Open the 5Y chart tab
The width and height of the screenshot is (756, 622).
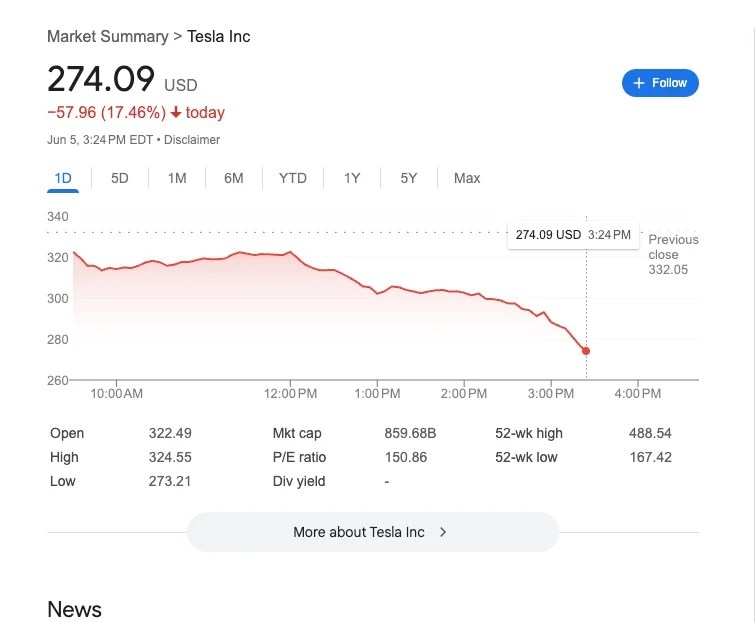coord(408,178)
